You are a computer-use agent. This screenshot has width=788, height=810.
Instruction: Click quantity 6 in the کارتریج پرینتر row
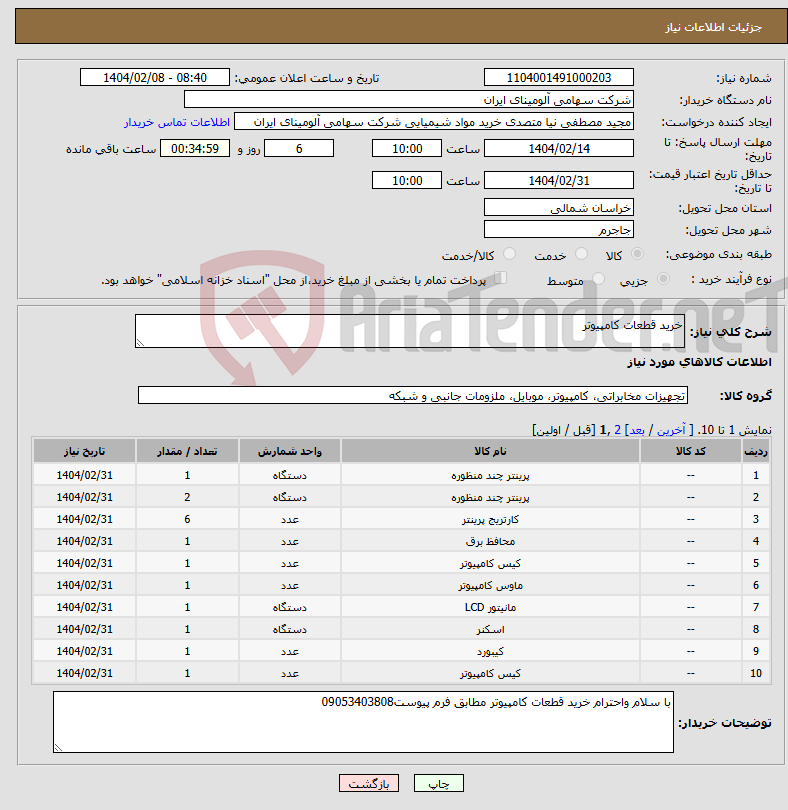tap(187, 519)
